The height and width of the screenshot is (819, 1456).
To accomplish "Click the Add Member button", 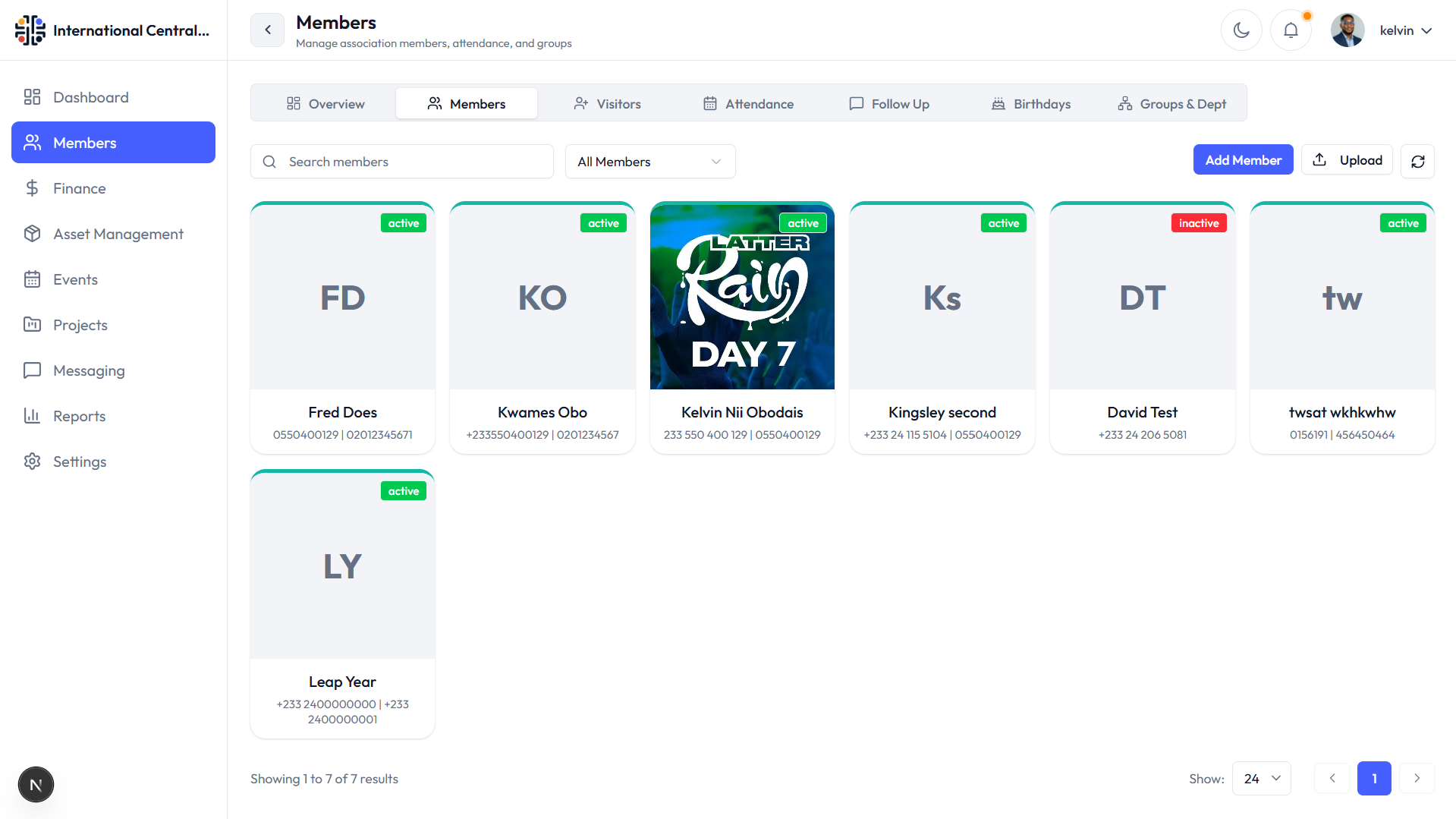I will point(1243,159).
